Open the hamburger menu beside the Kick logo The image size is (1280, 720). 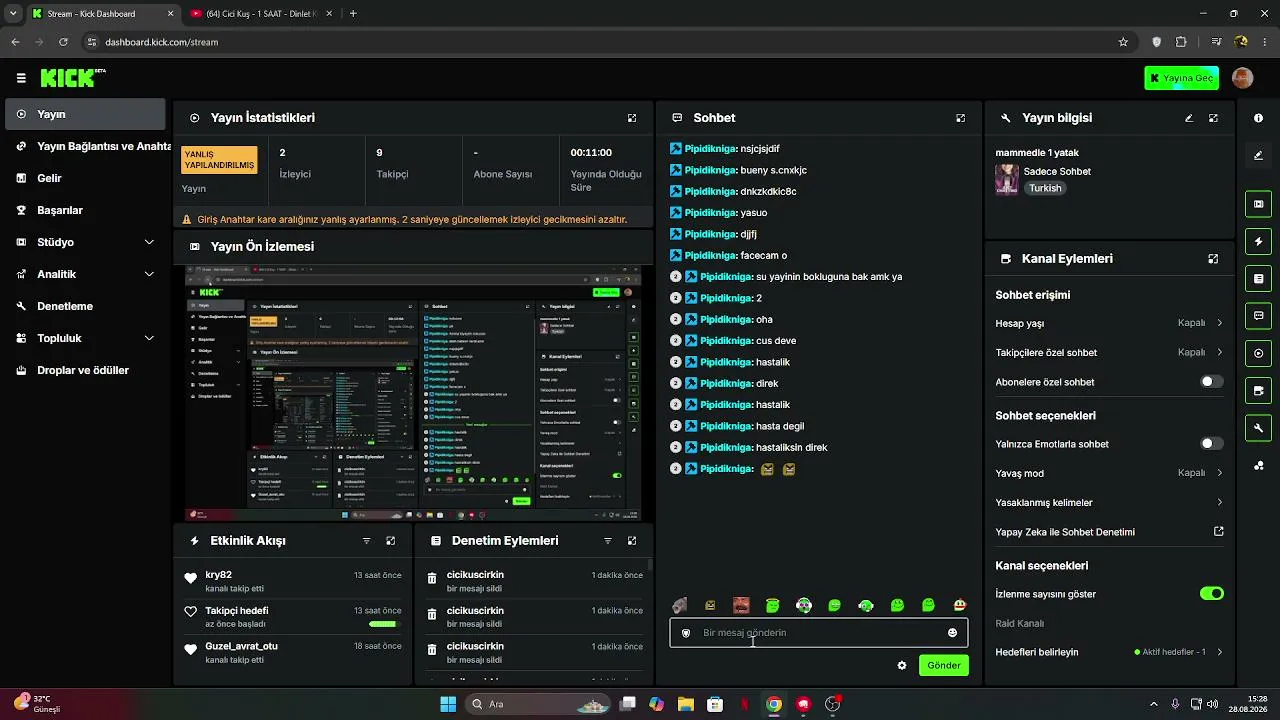tap(21, 78)
